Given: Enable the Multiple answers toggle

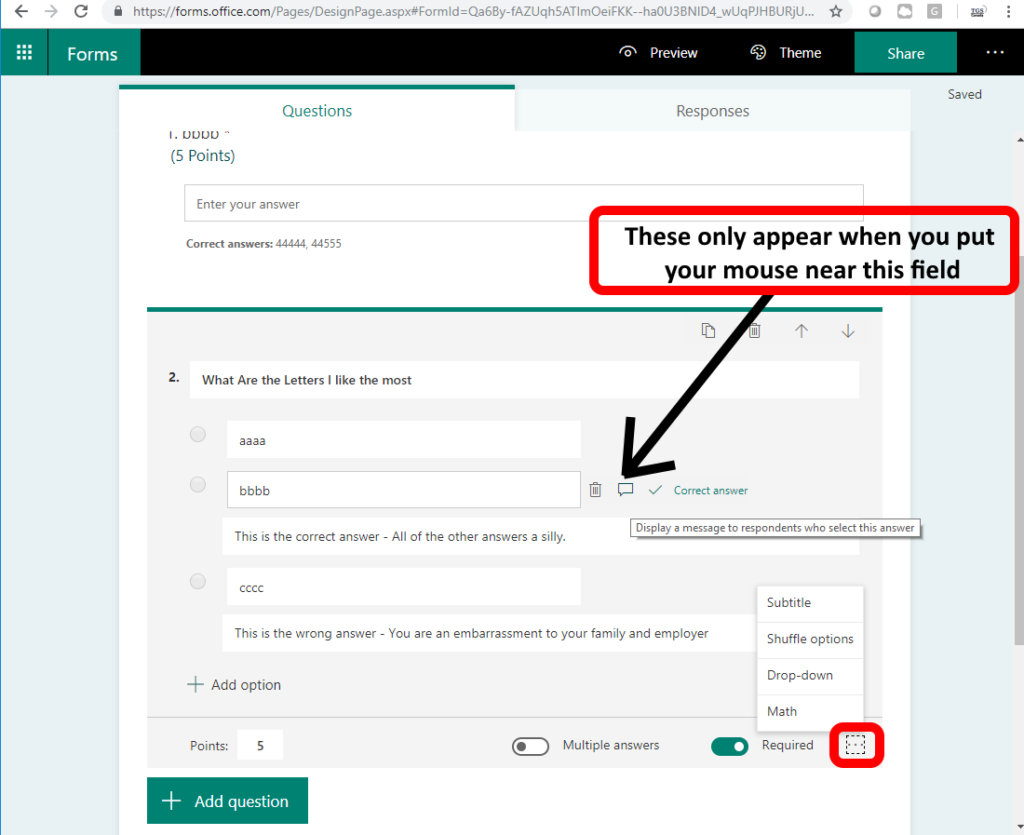Looking at the screenshot, I should point(530,746).
